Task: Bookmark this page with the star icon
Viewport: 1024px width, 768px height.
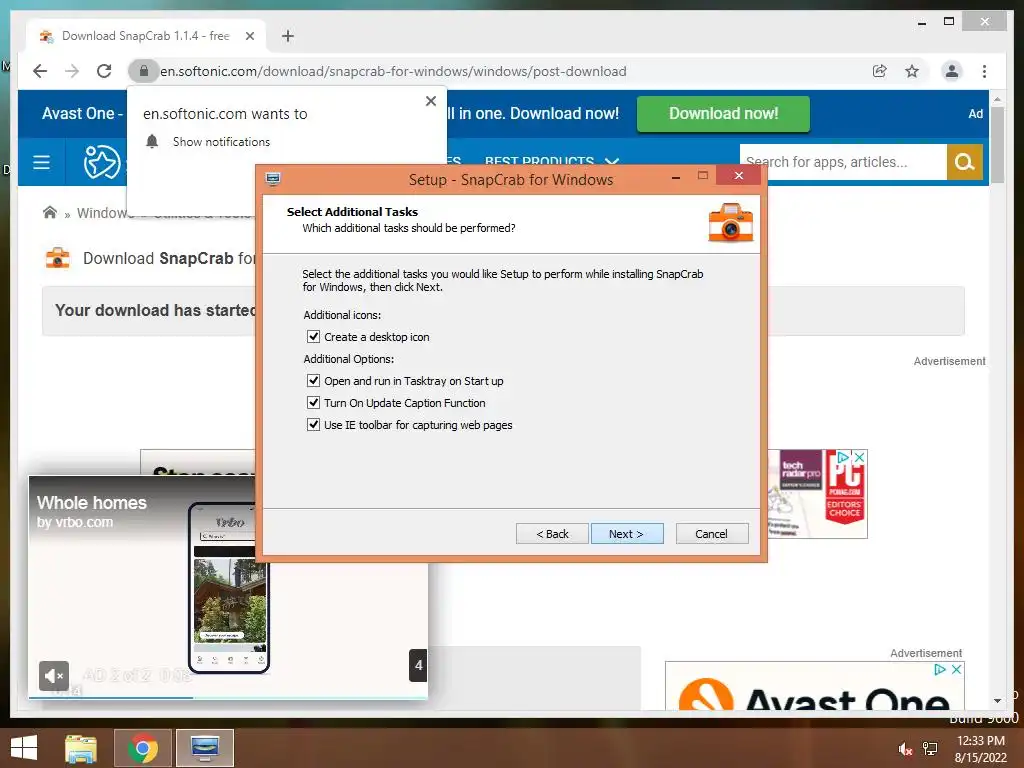Action: pos(912,71)
